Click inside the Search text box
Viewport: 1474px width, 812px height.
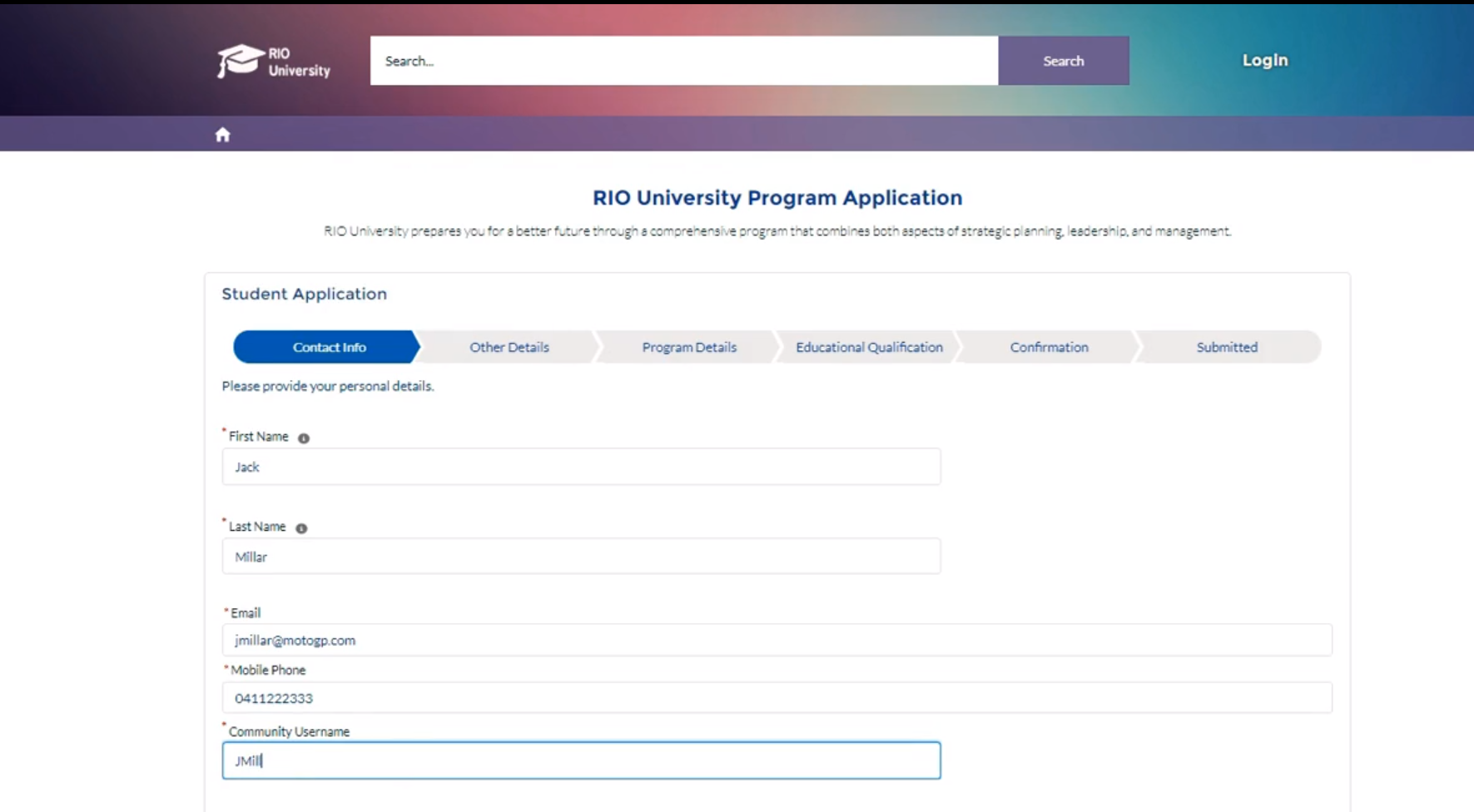[x=683, y=61]
